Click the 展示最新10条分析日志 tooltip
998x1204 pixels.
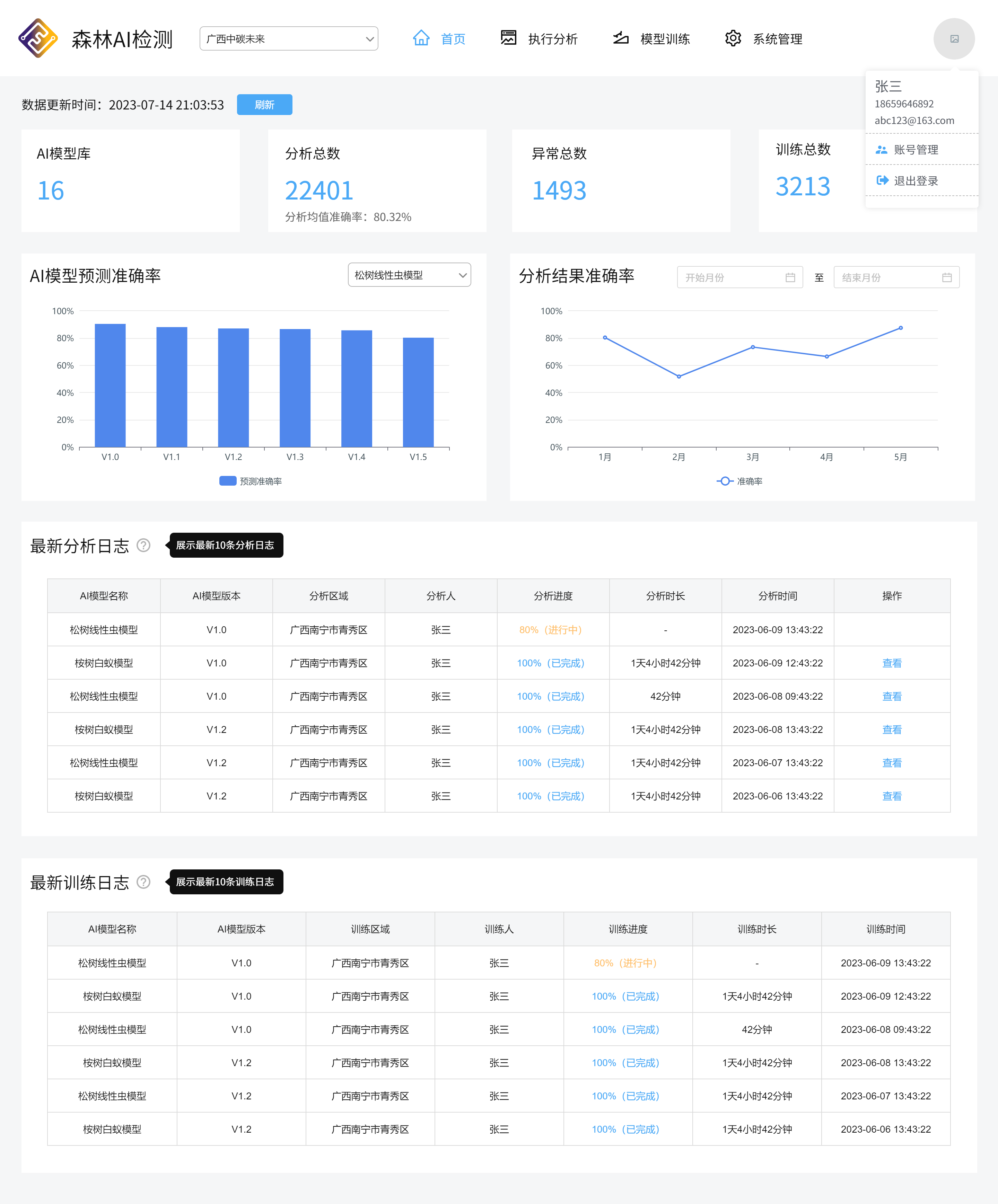pyautogui.click(x=225, y=545)
